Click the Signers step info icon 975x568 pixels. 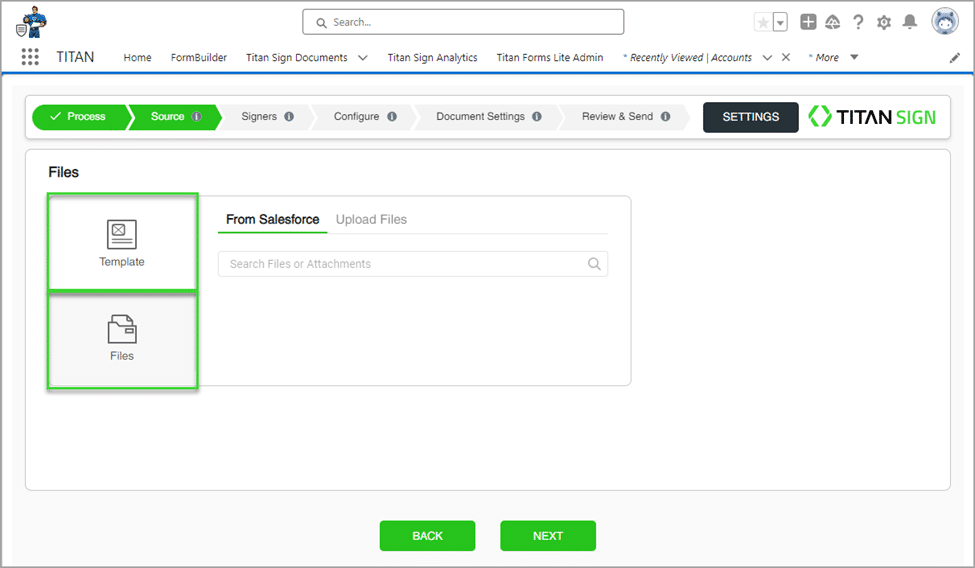point(289,117)
